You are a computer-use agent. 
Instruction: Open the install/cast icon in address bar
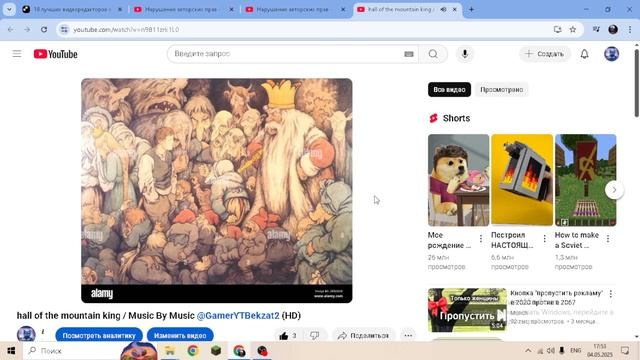(x=557, y=29)
